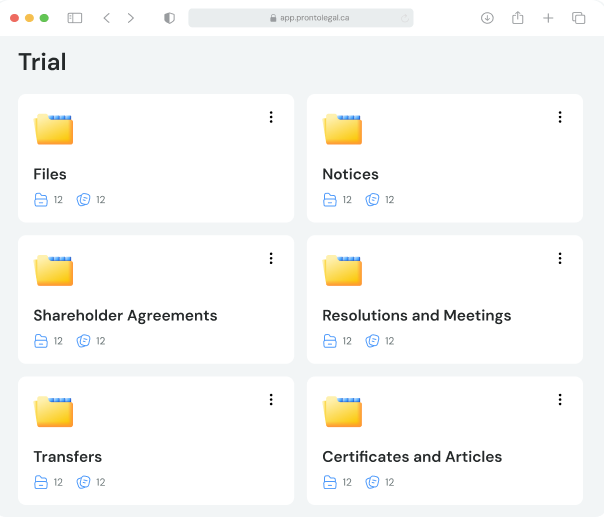Open the Transfers three-dot menu
Screen dimensions: 604x518
point(271,400)
